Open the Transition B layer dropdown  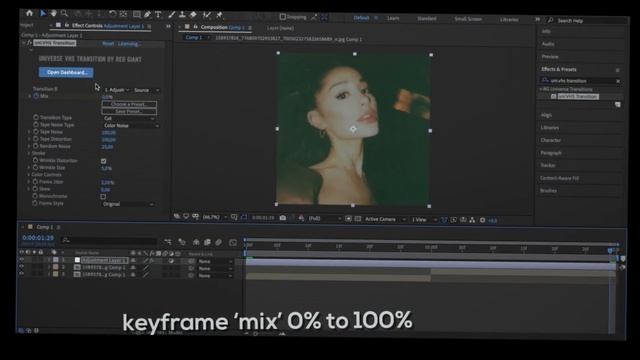click(x=117, y=90)
